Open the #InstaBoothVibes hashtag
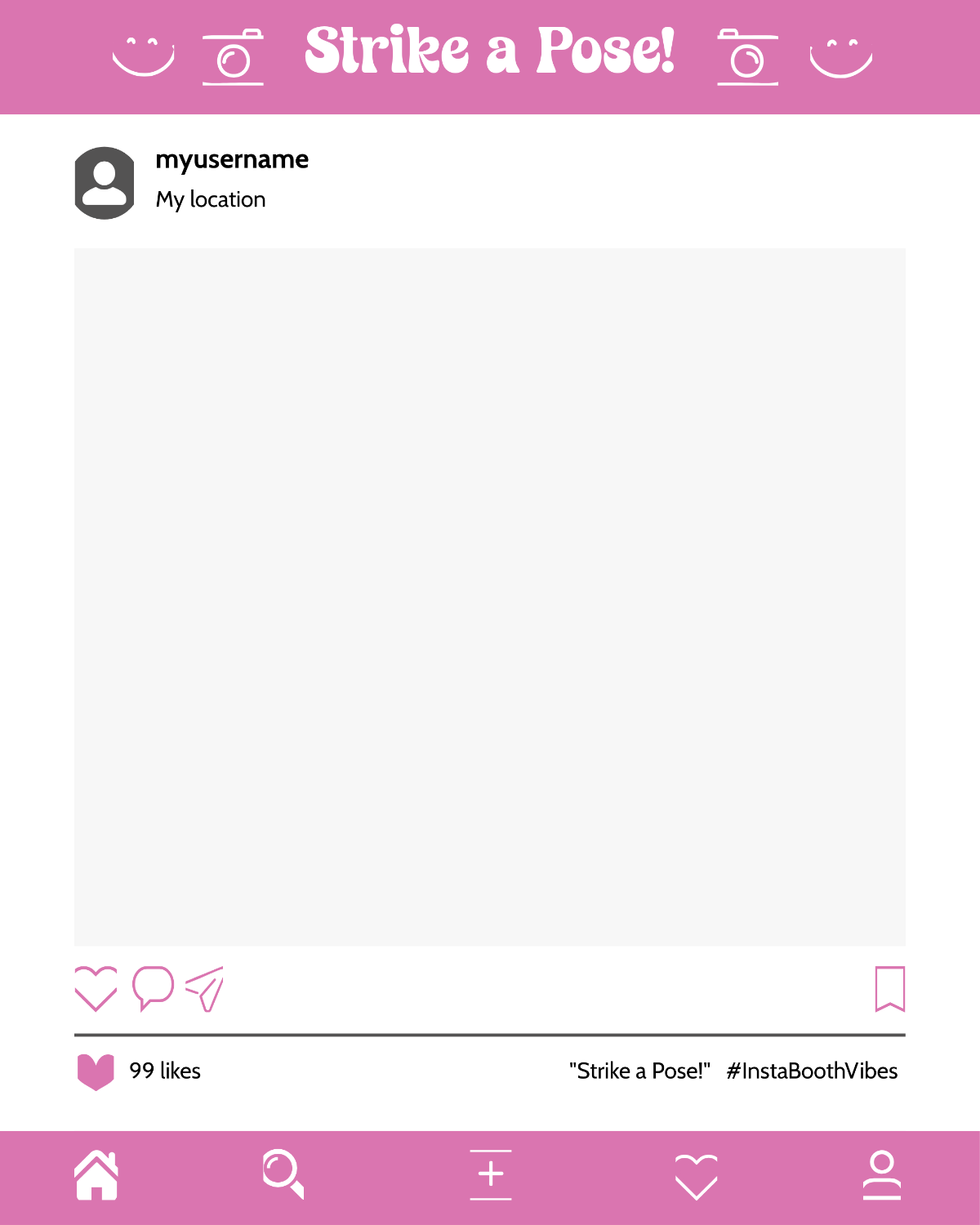980x1225 pixels. tap(812, 1071)
